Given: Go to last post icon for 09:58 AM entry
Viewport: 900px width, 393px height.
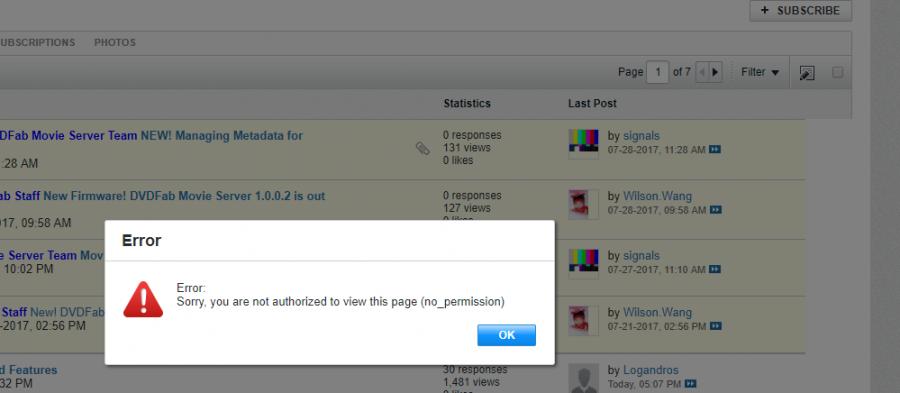Looking at the screenshot, I should [716, 210].
